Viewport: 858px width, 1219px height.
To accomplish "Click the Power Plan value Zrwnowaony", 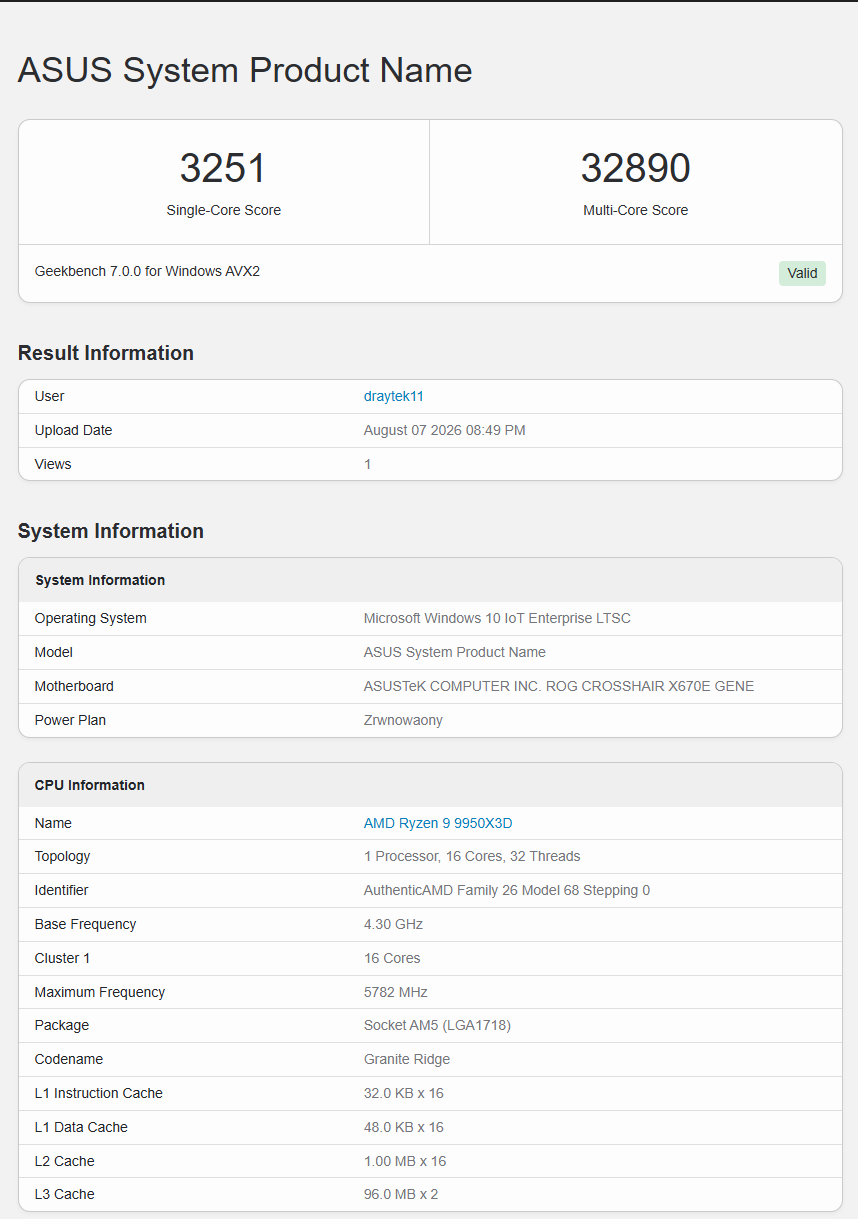I will pyautogui.click(x=403, y=720).
